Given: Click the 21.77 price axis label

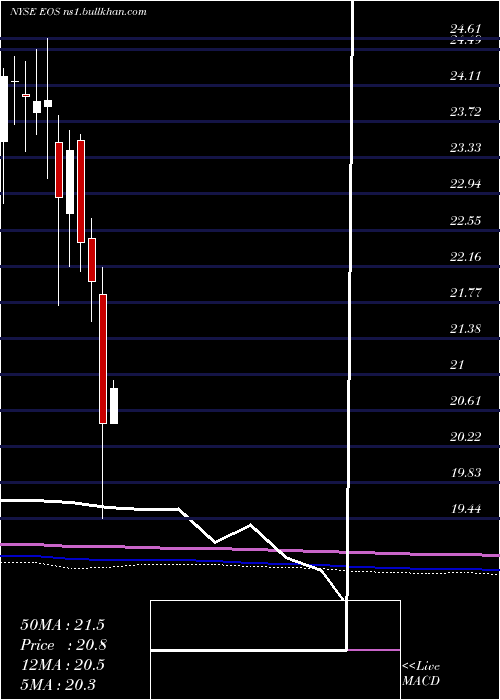Looking at the screenshot, I should click(x=465, y=293).
